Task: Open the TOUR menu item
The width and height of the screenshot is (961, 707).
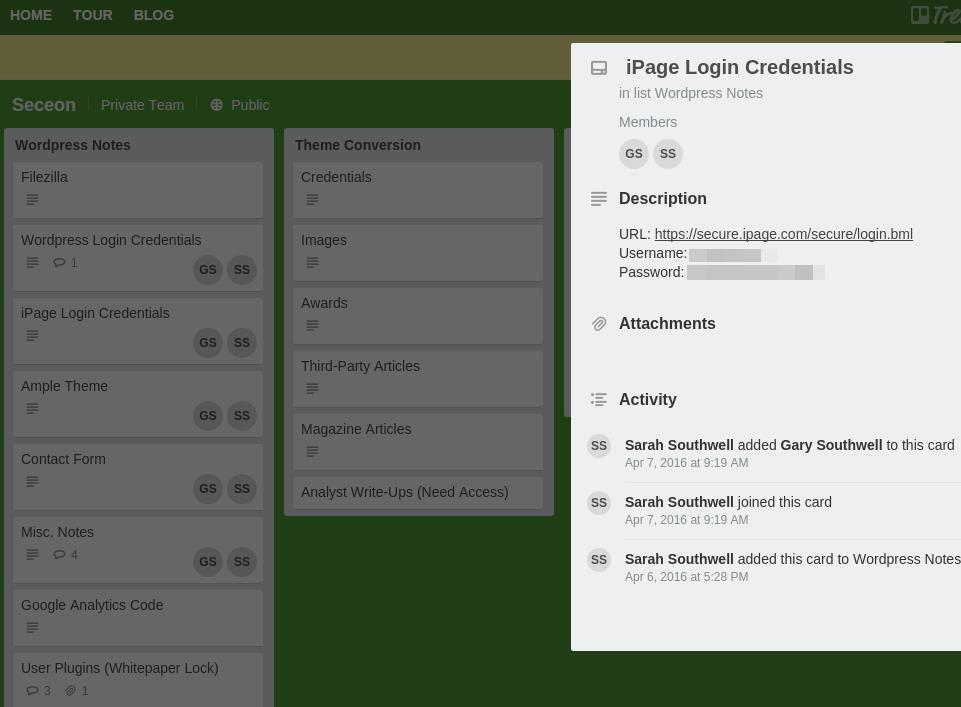Action: pyautogui.click(x=93, y=15)
